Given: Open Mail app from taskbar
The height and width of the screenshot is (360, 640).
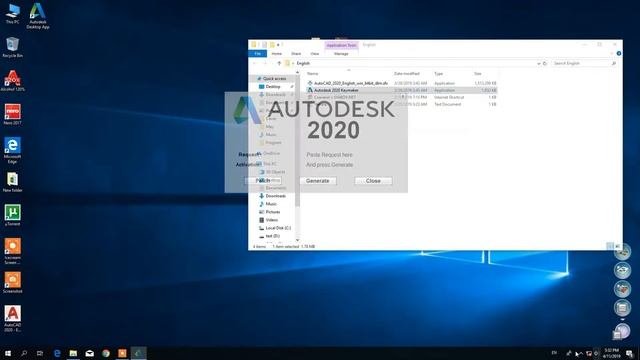Looking at the screenshot, I should tap(89, 353).
